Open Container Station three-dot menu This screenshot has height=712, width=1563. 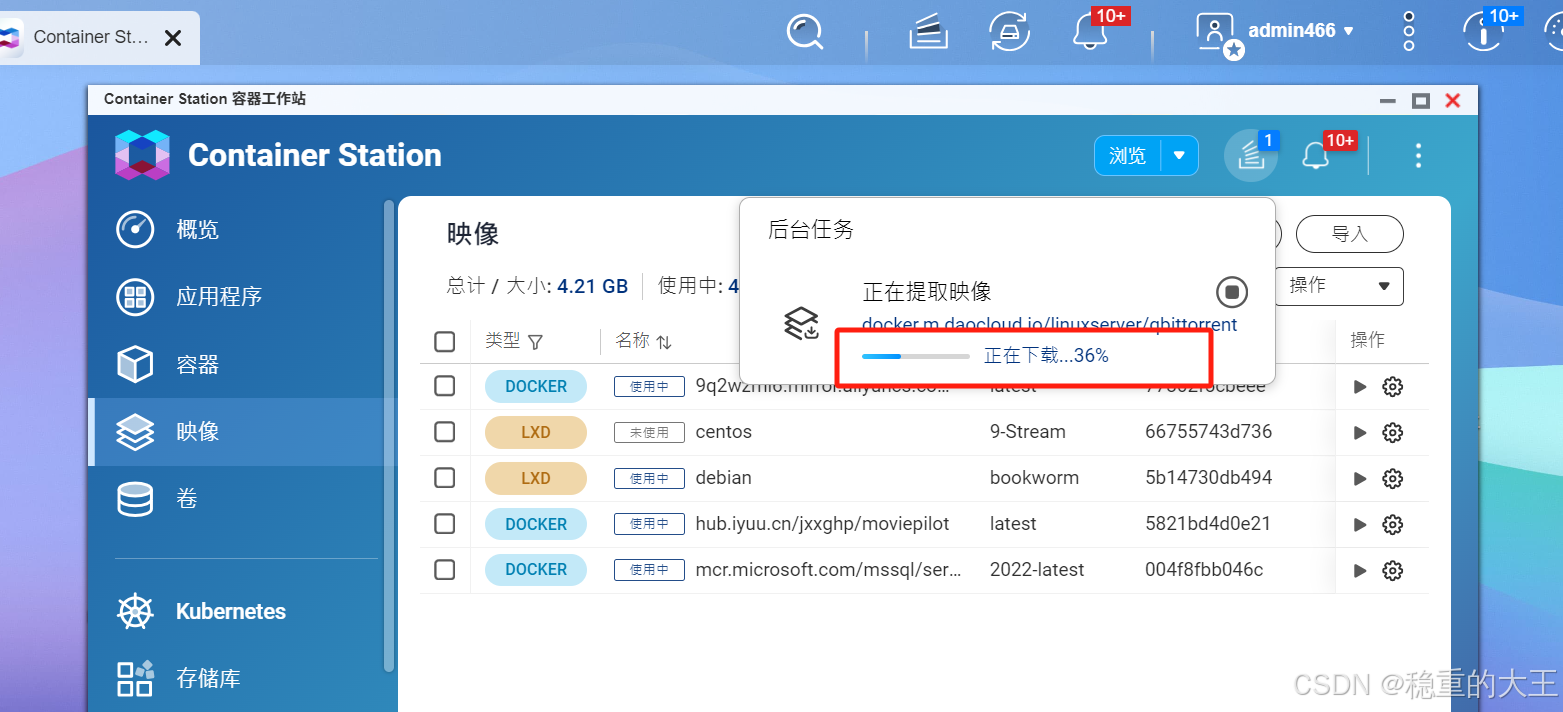click(x=1418, y=155)
